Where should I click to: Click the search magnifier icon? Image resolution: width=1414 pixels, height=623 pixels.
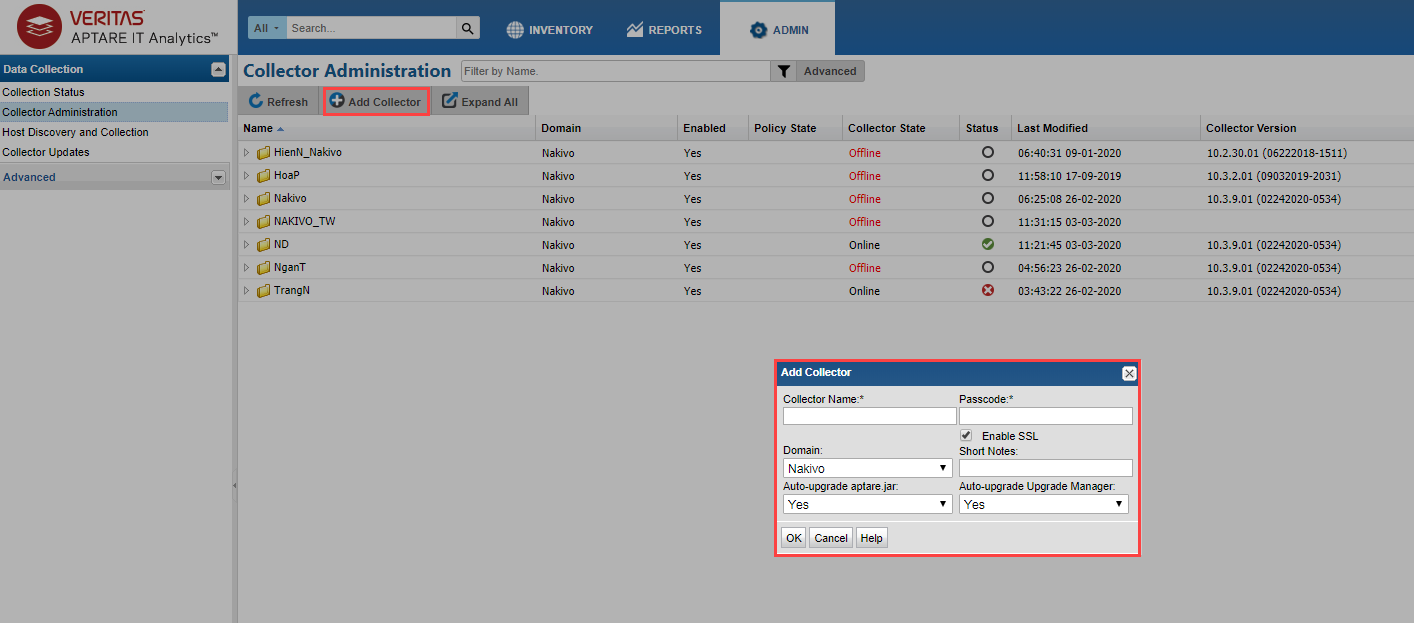pyautogui.click(x=468, y=28)
